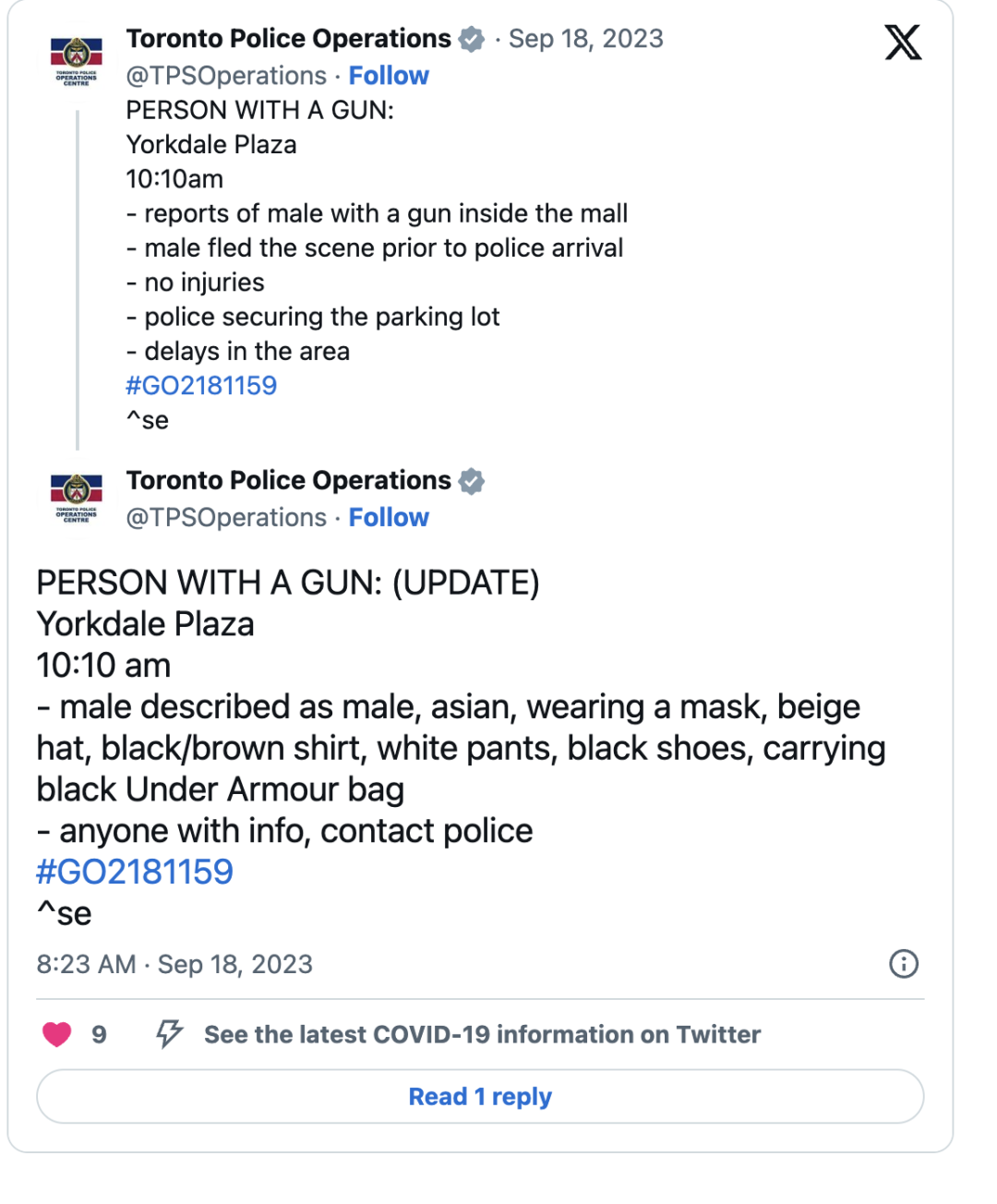The height and width of the screenshot is (1204, 997).
Task: Click the verified badge on the update tweet
Action: [x=472, y=481]
